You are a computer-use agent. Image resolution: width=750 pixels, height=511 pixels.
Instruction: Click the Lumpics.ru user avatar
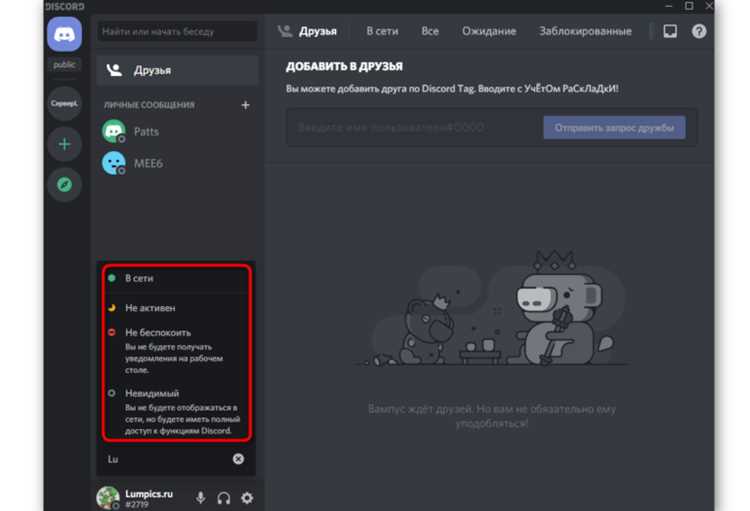108,498
